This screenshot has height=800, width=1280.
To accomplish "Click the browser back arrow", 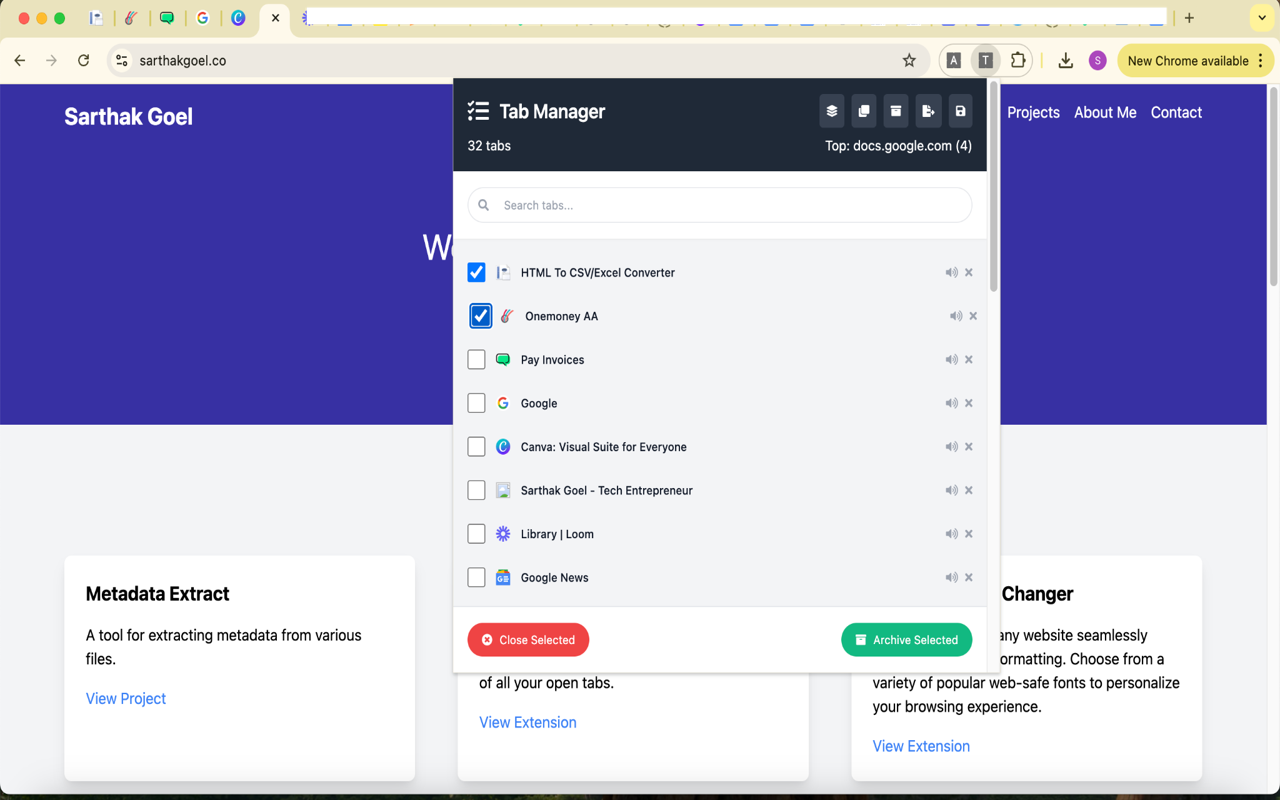I will 20,61.
